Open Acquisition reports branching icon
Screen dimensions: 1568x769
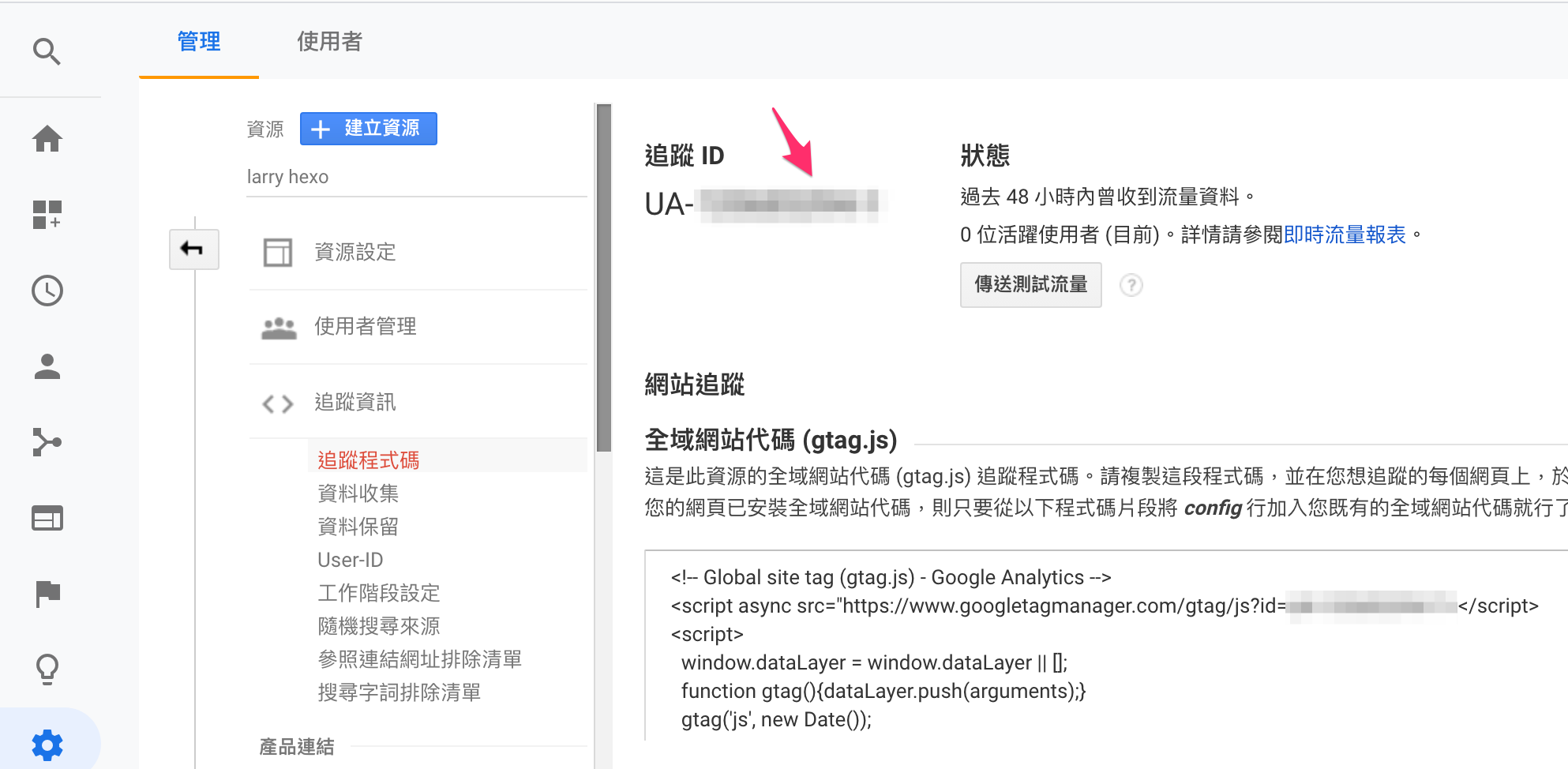pyautogui.click(x=47, y=442)
